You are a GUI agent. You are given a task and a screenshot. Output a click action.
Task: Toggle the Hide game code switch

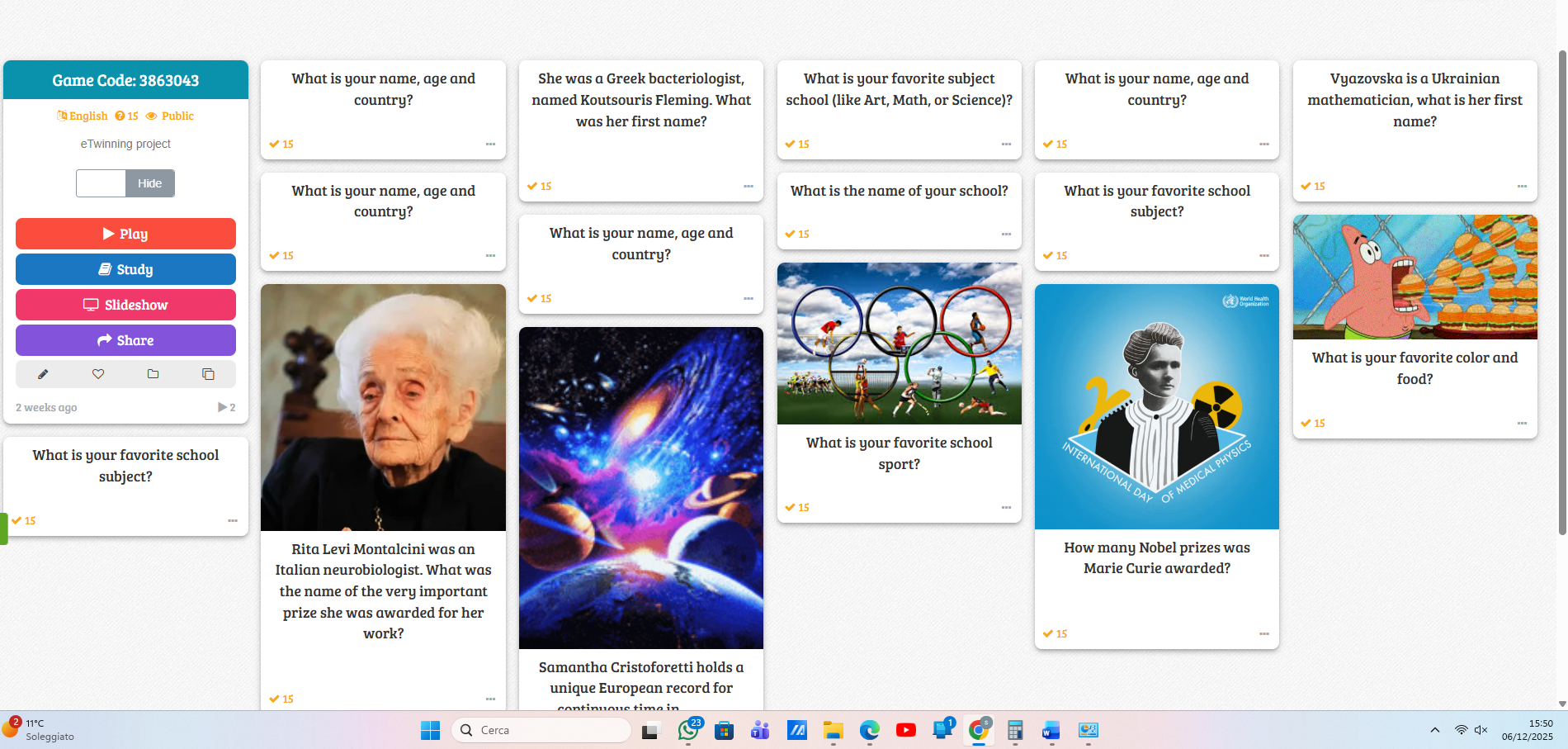click(125, 183)
